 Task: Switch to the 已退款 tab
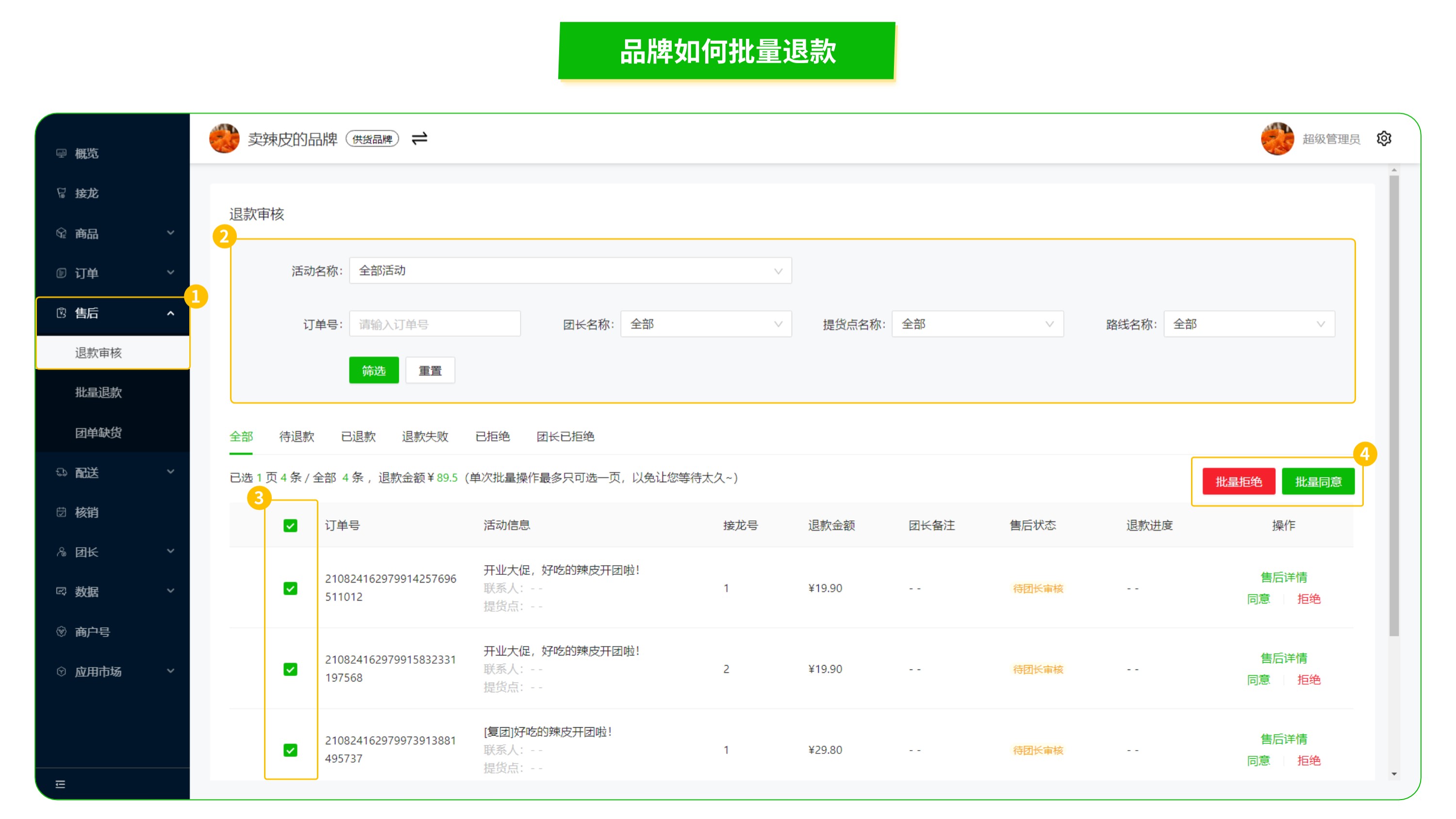coord(358,436)
